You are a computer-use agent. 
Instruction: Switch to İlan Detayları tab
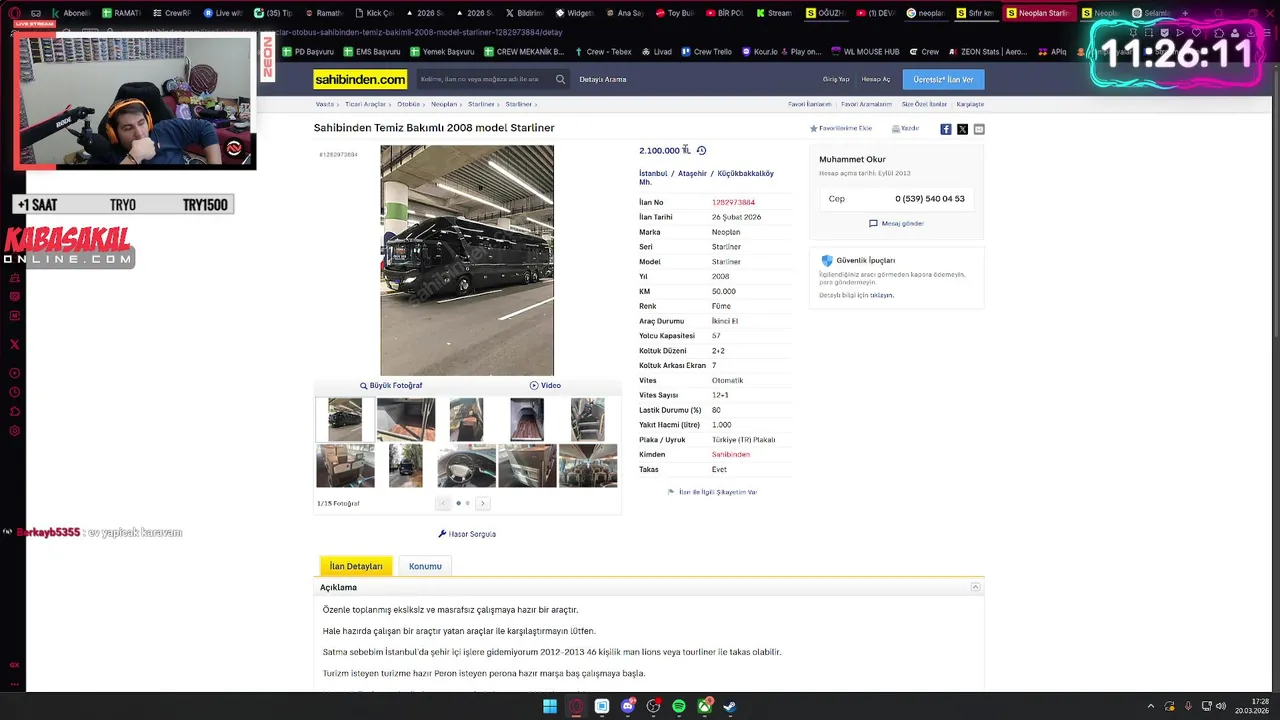coord(356,566)
